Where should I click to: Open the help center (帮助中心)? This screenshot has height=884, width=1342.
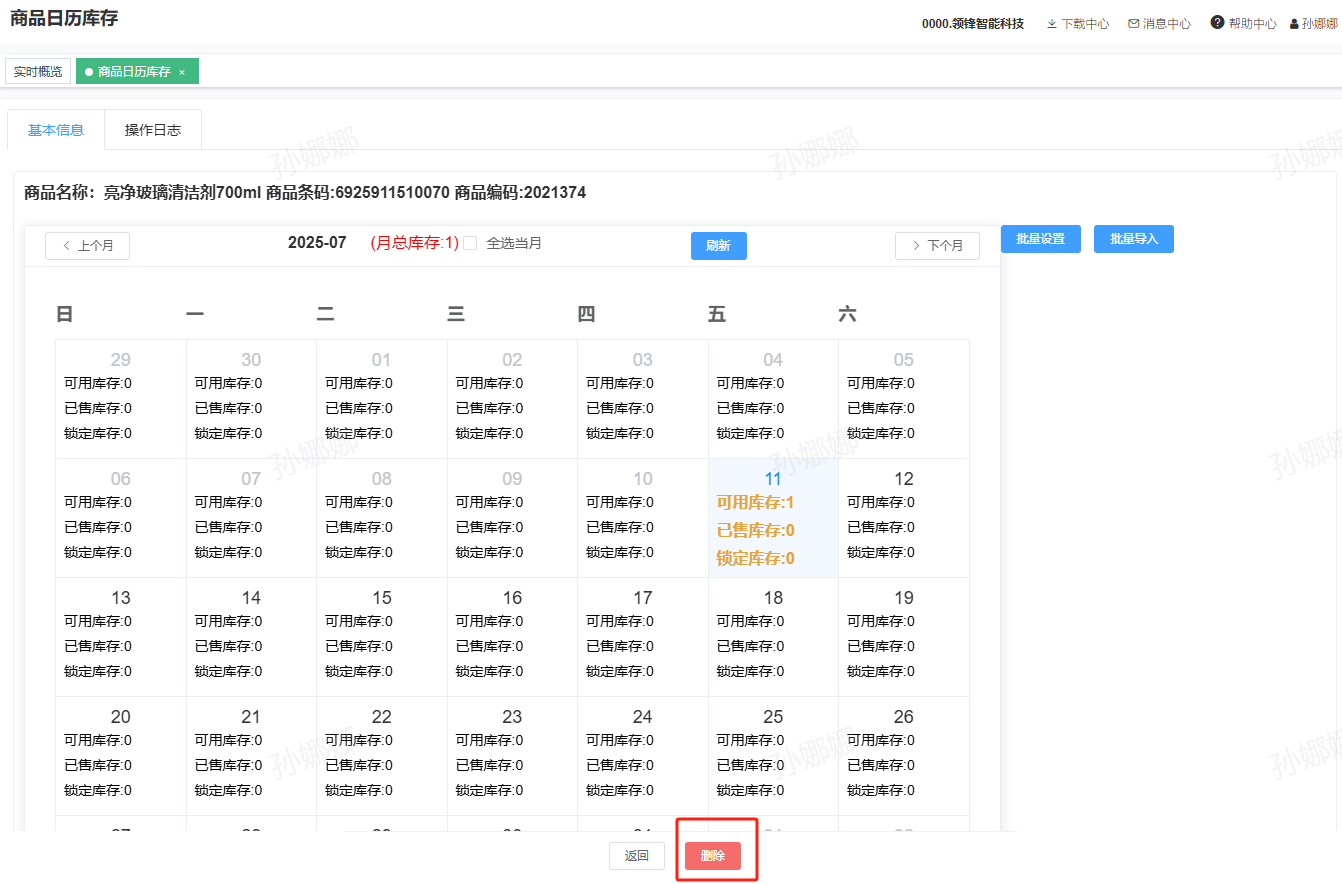click(1243, 24)
